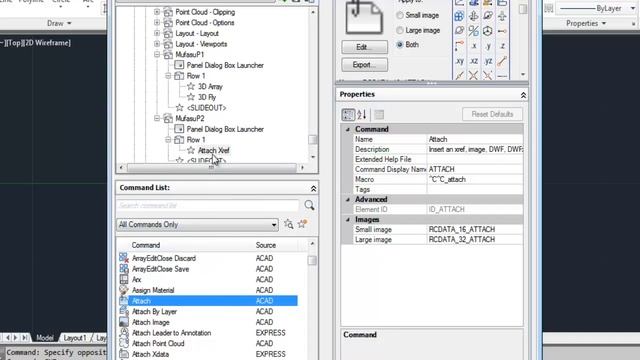640x360 pixels.
Task: Create a new command with star icon
Action: click(x=302, y=224)
